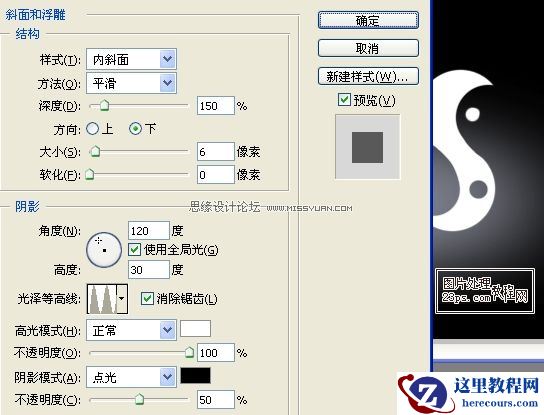
Task: Open the 阴影模式 dropdown showing 点光
Action: pos(131,377)
